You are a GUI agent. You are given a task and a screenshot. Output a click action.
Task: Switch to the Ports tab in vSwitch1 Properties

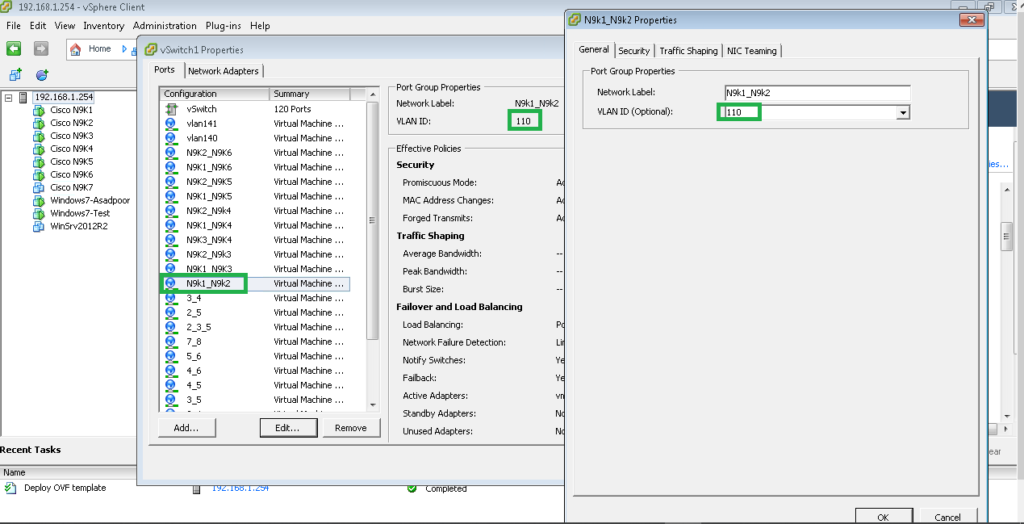165,70
